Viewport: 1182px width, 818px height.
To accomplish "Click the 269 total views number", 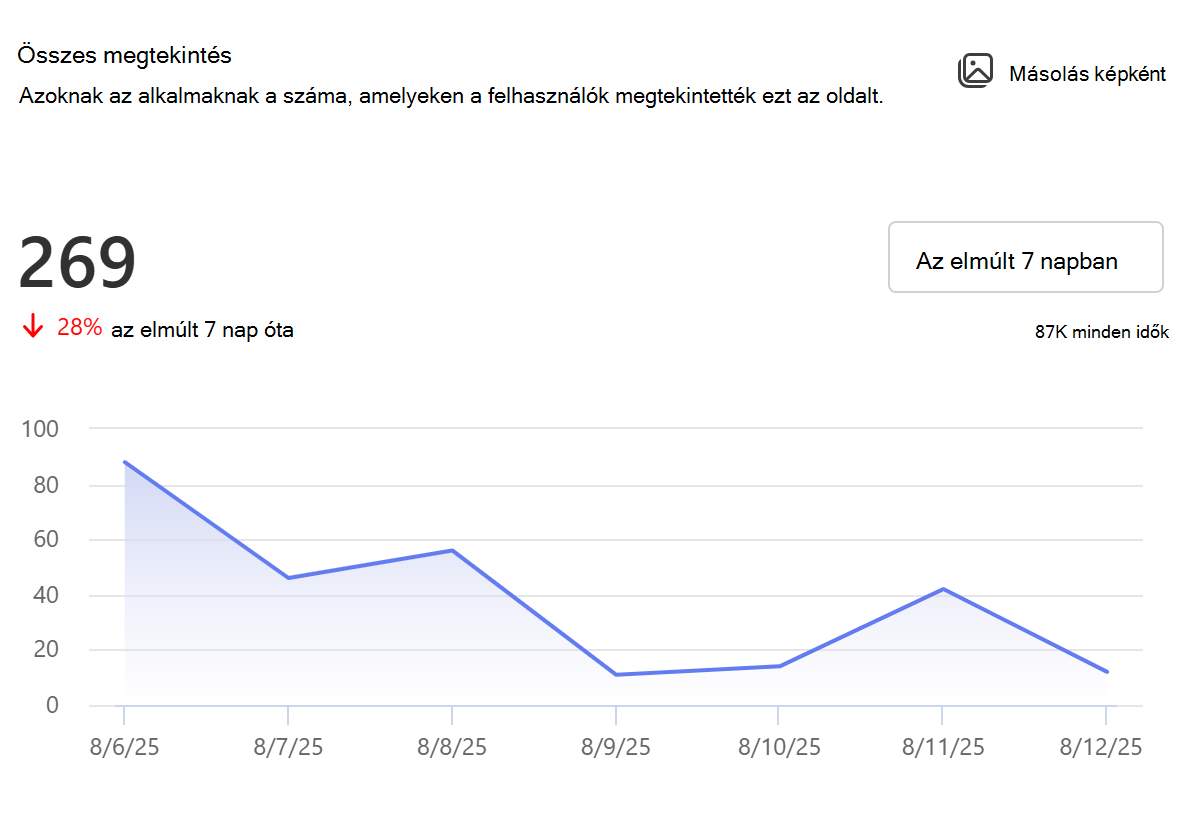I will 77,262.
